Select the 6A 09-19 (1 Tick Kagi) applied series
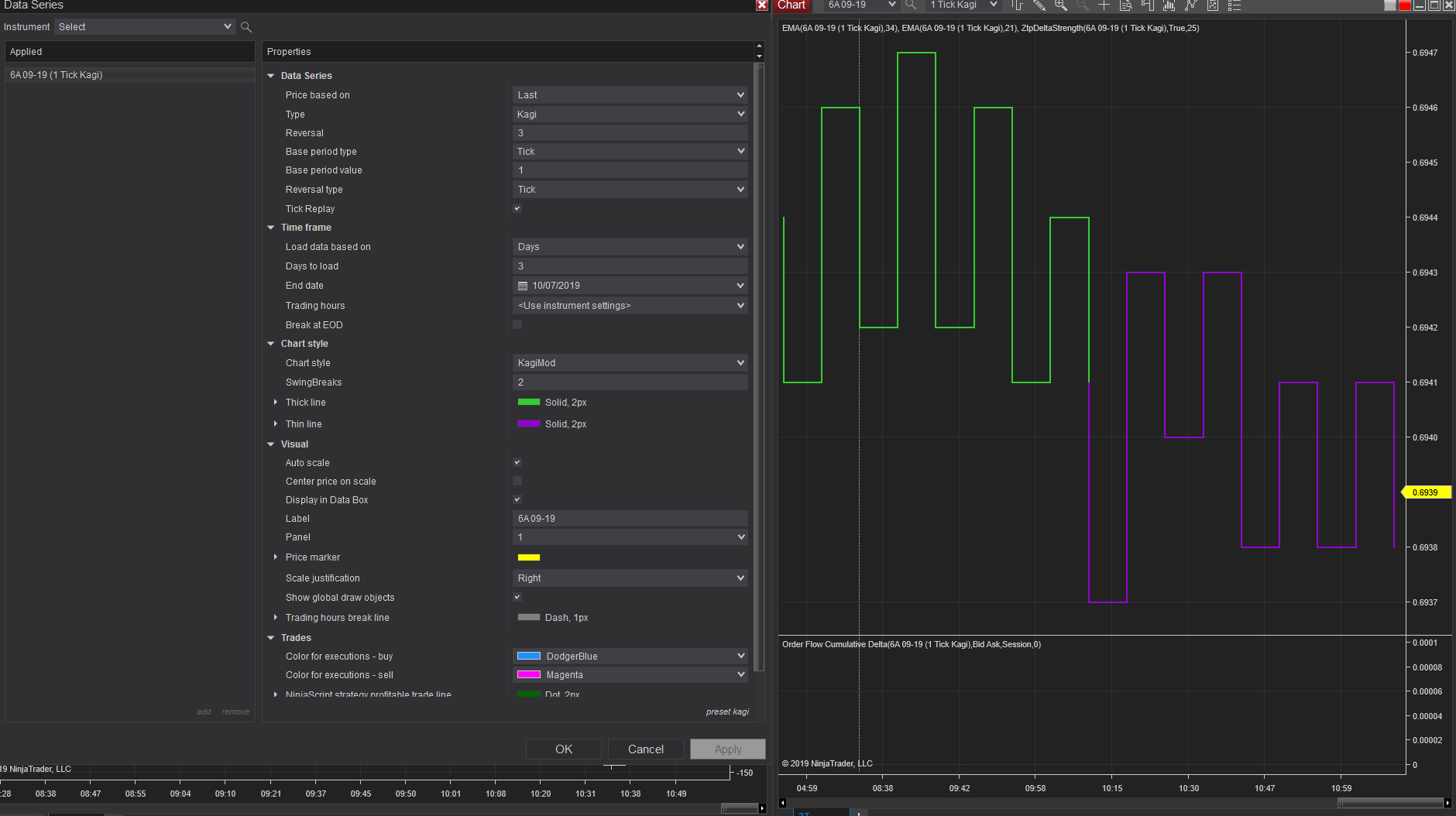 pyautogui.click(x=57, y=75)
